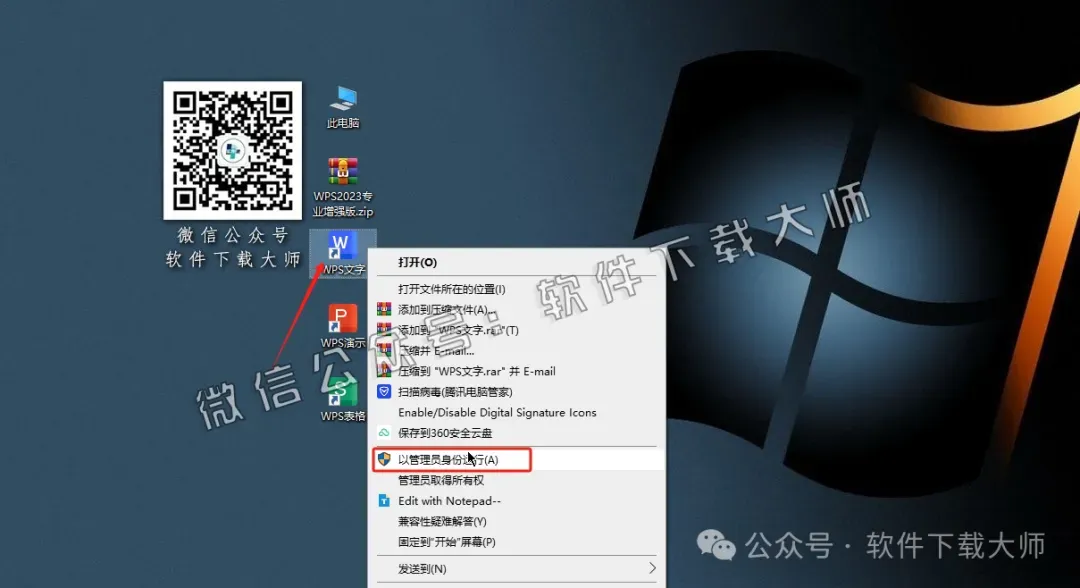
Task: Choose 以管理员身份运行(A) menu entry
Action: click(517, 459)
